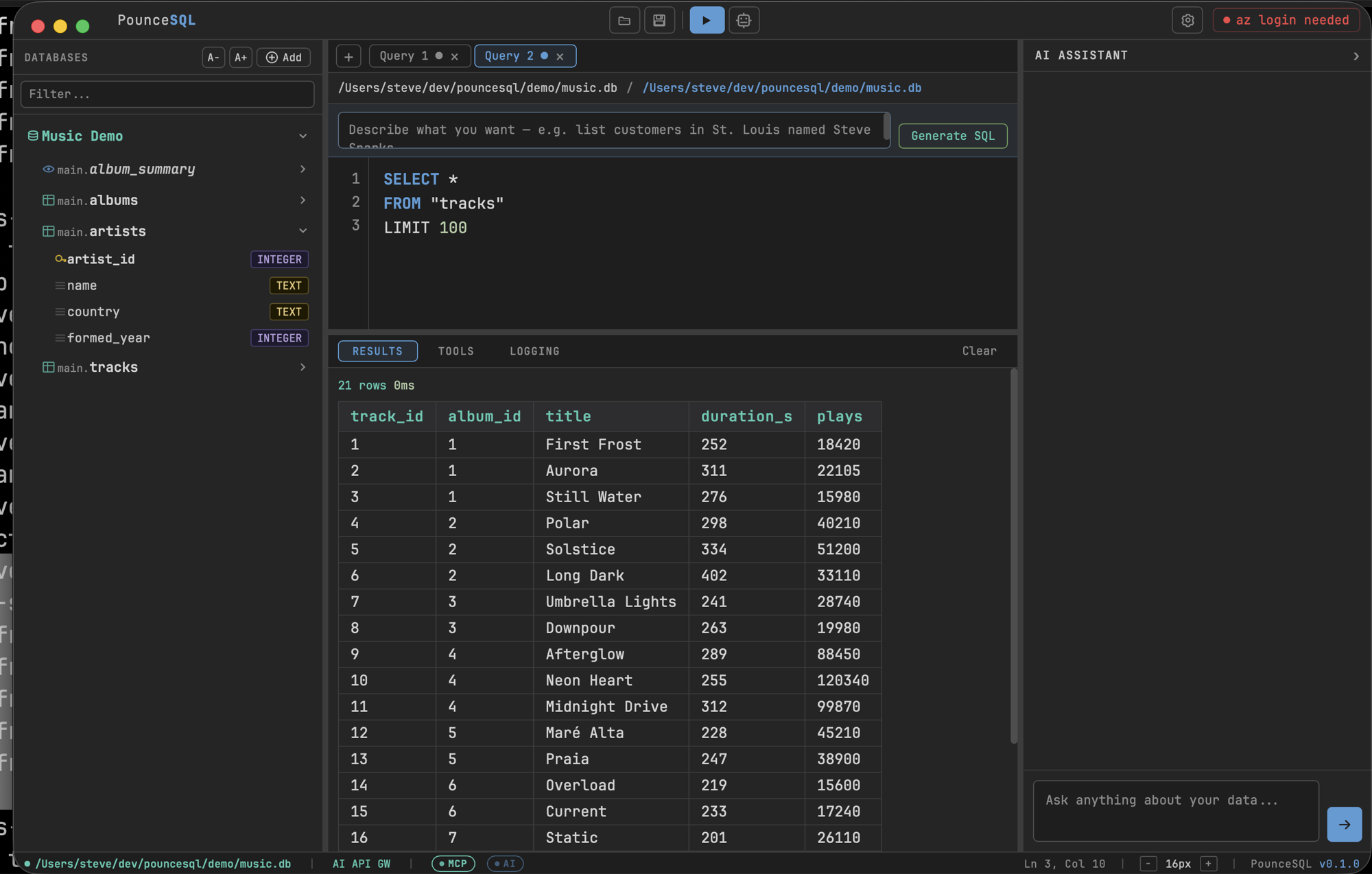This screenshot has width=1372, height=874.
Task: Click the results vertical scrollbar
Action: tap(1013, 556)
